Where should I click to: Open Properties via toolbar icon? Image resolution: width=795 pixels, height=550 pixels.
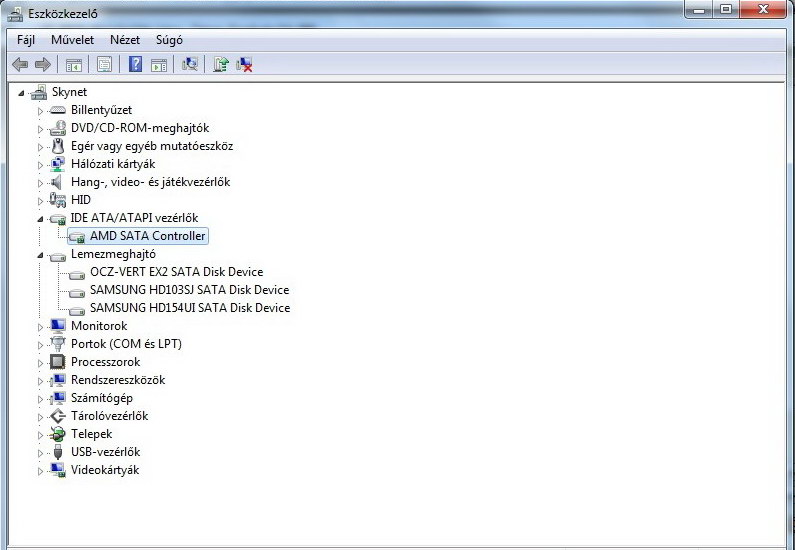click(x=104, y=64)
